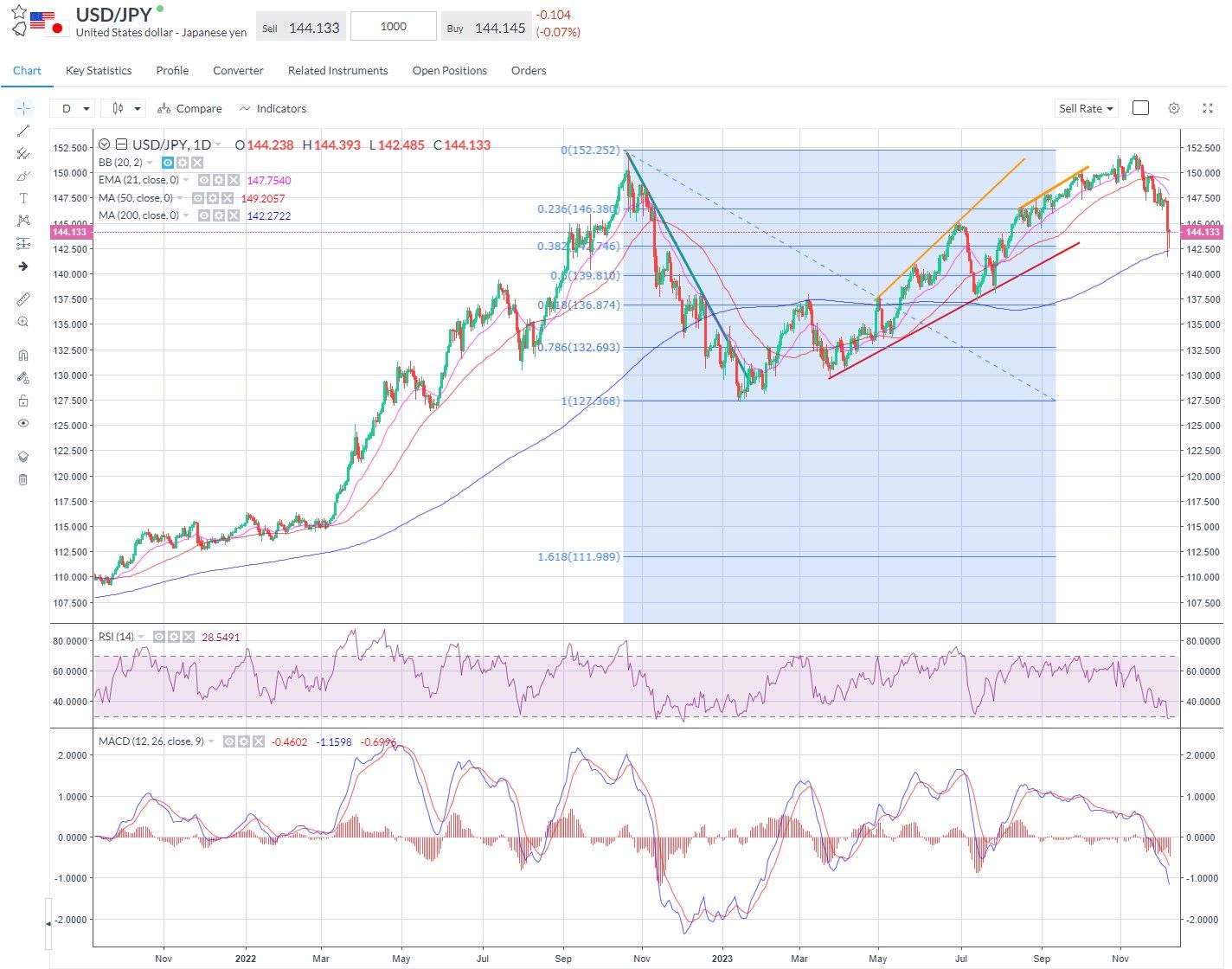Open the Orders tab

point(529,71)
